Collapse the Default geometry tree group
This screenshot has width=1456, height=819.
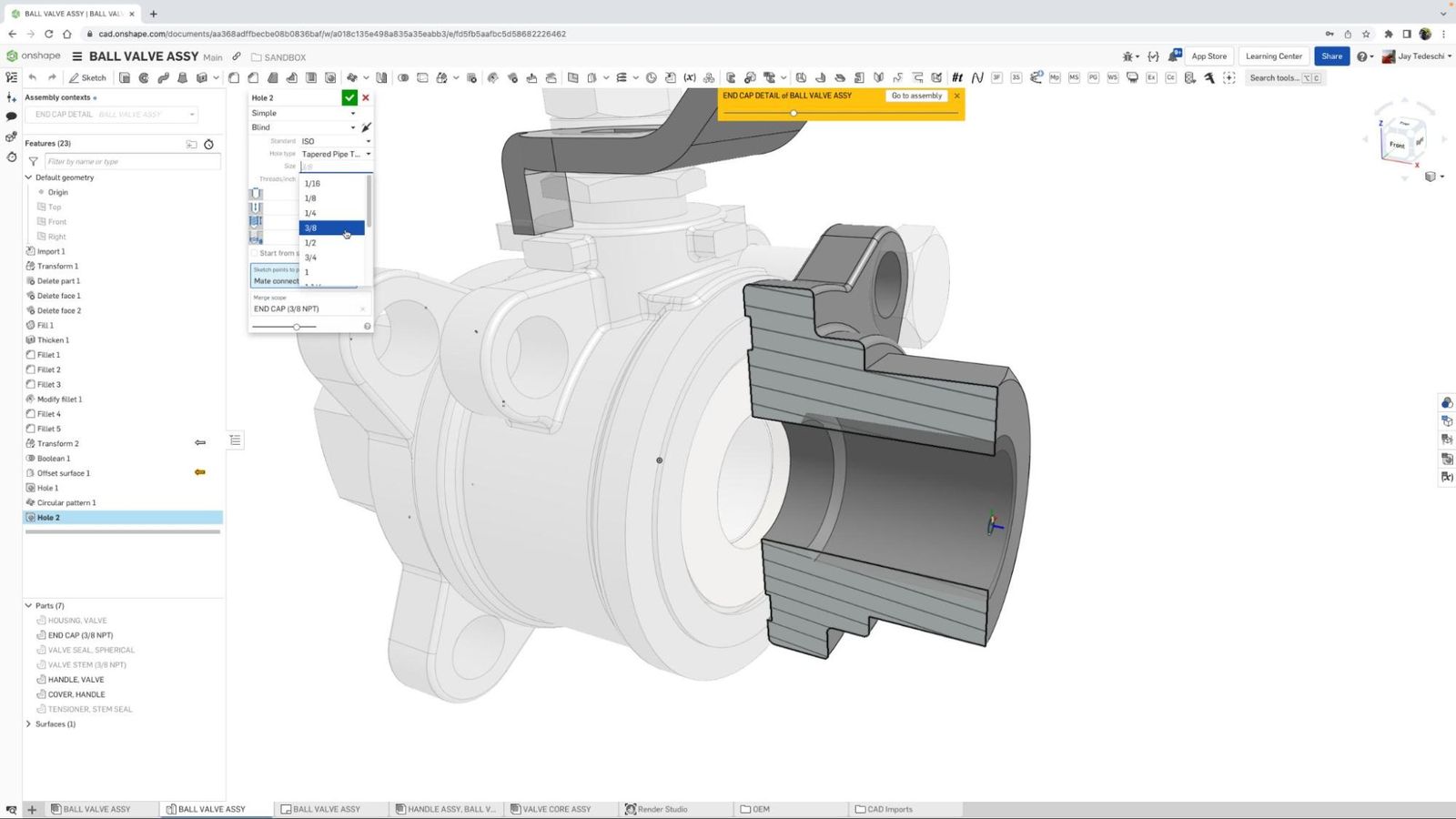pyautogui.click(x=28, y=177)
